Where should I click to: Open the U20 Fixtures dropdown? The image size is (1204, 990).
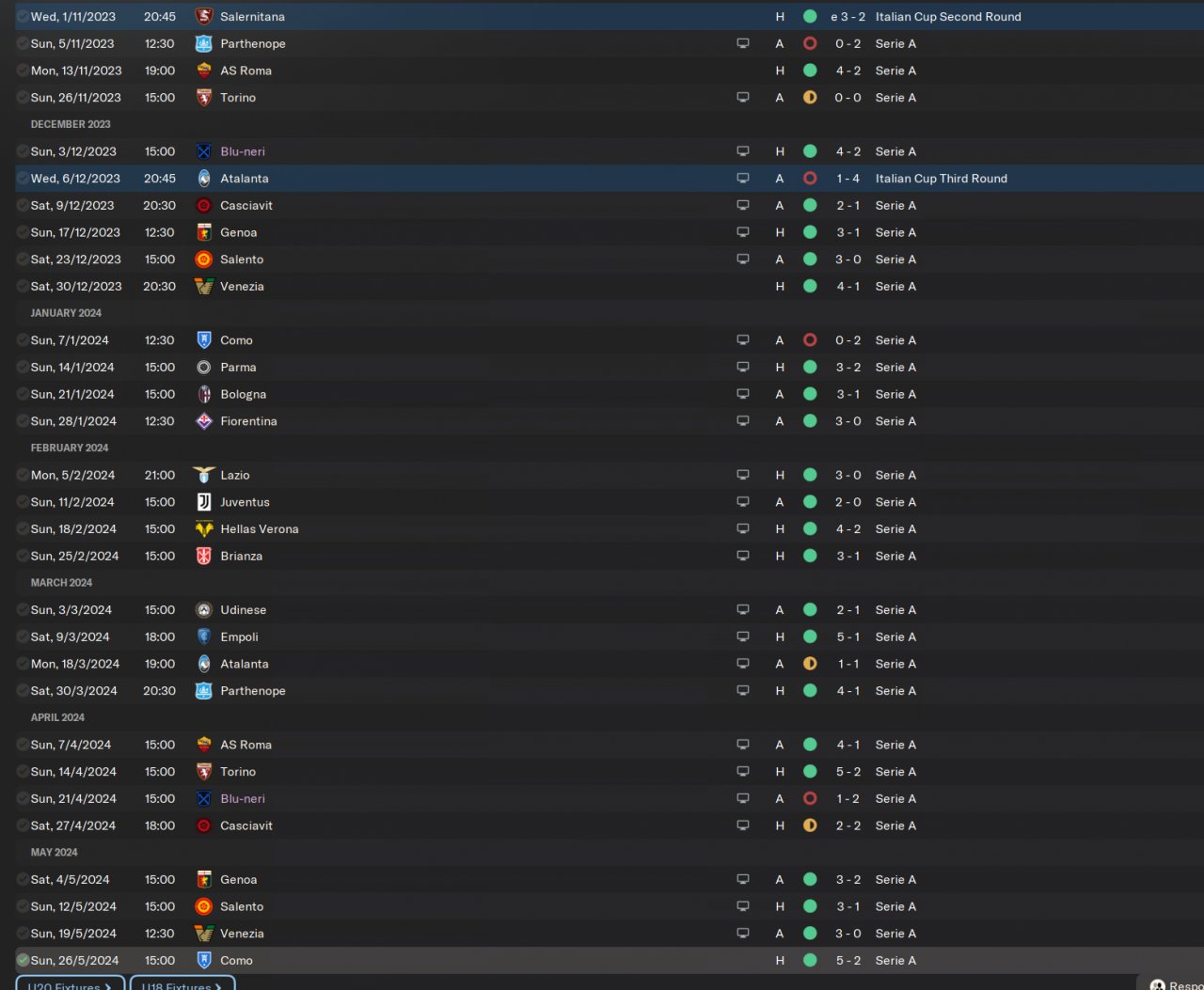70,983
